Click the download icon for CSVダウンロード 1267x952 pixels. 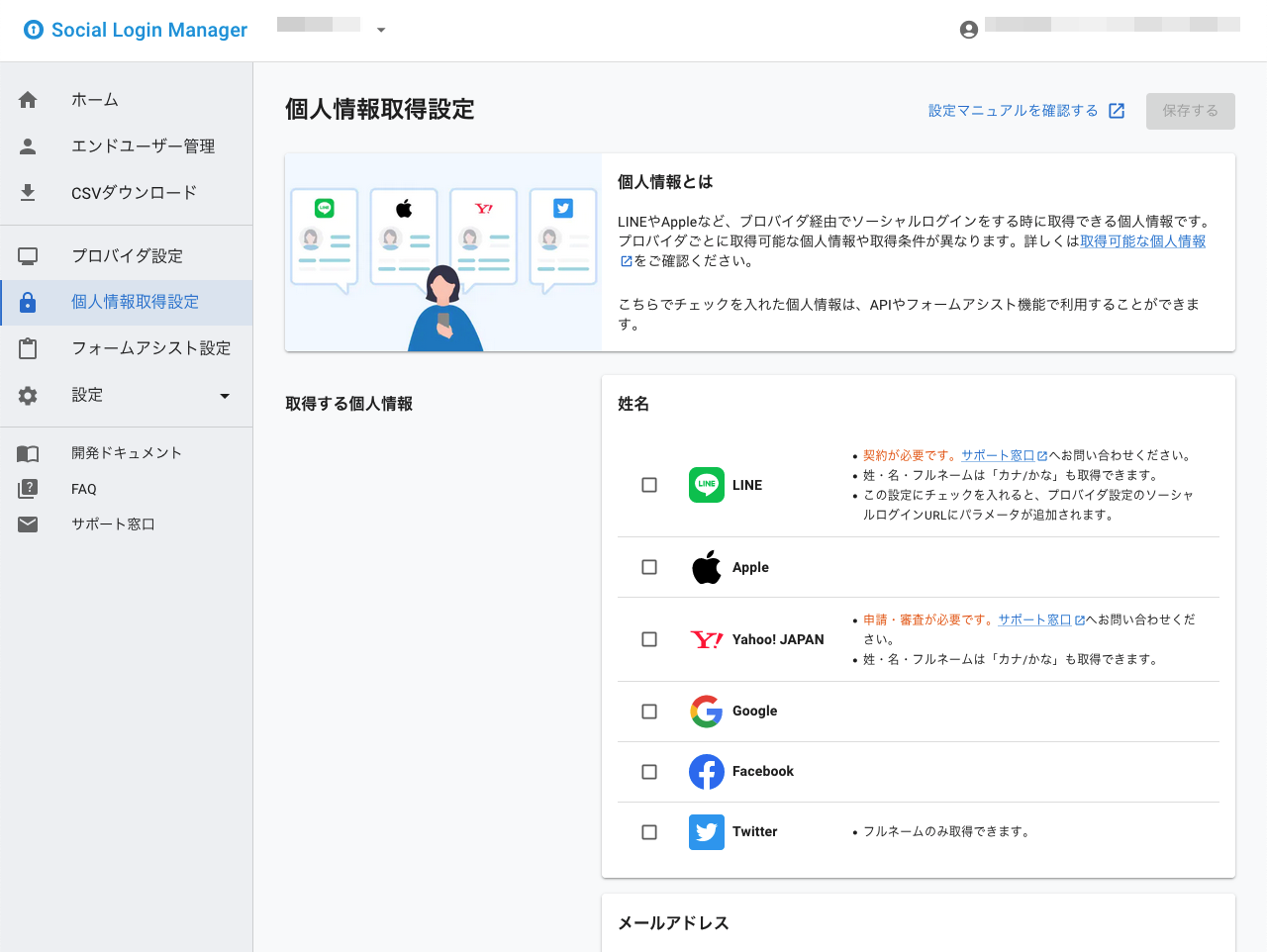click(28, 193)
